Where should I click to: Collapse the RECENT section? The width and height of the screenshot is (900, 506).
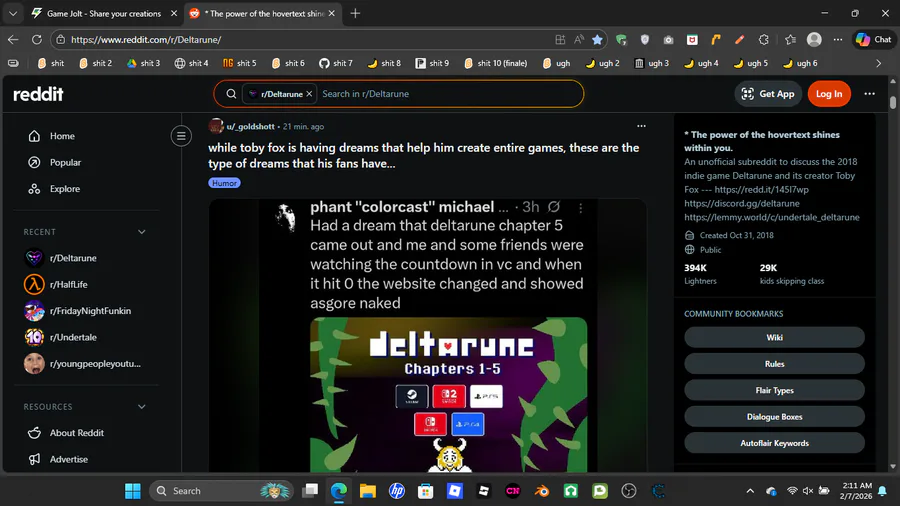(141, 232)
